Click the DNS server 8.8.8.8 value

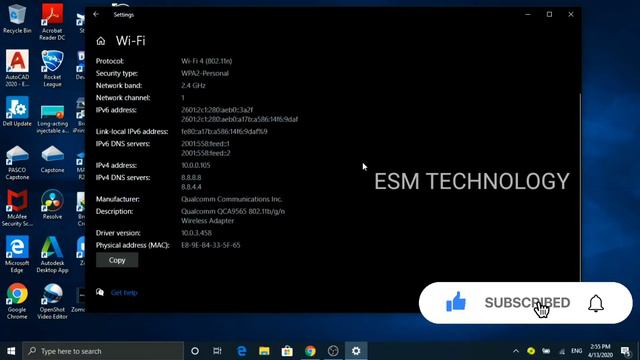point(191,178)
